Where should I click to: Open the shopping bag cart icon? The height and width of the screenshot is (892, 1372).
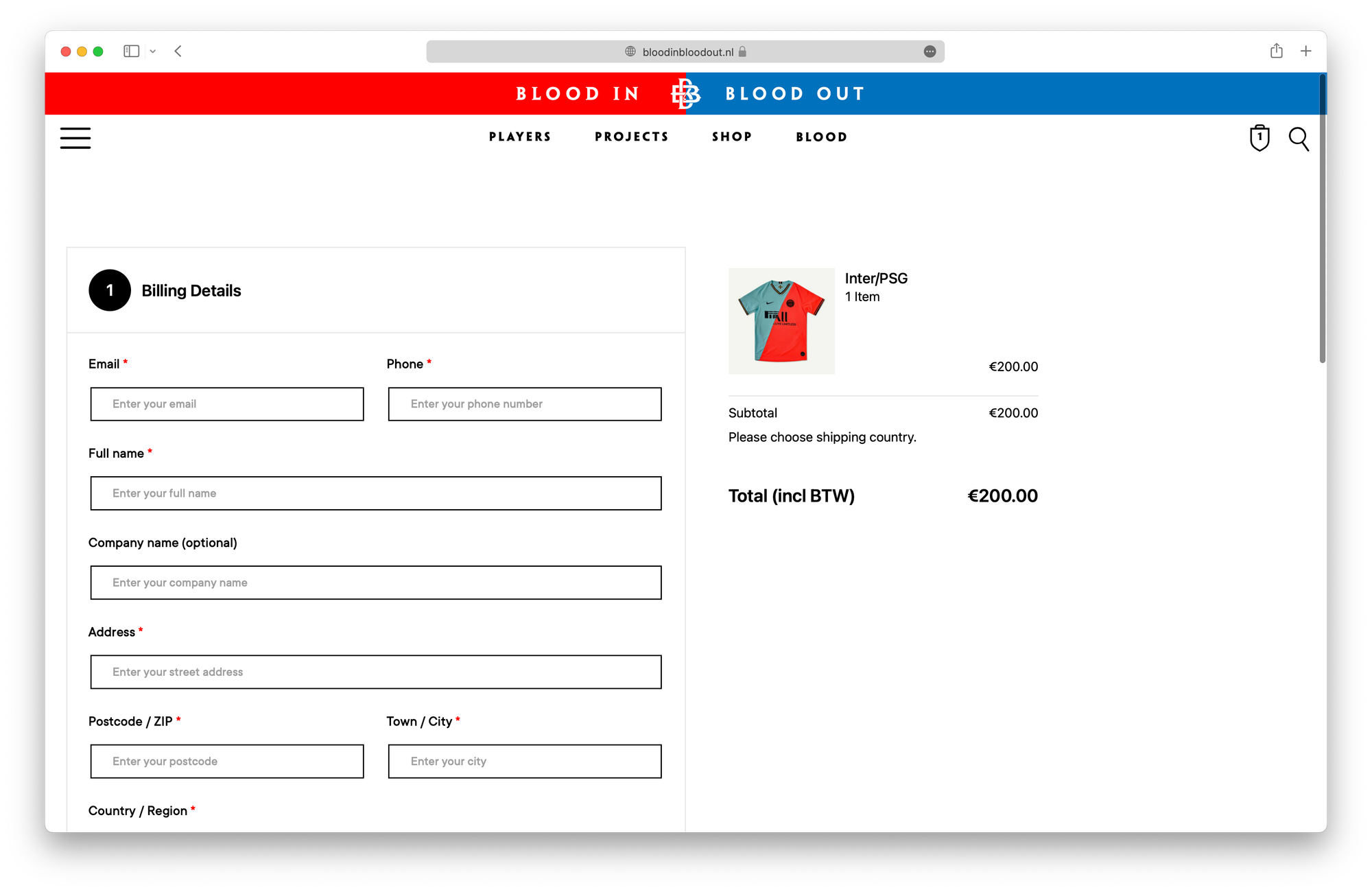click(x=1259, y=138)
